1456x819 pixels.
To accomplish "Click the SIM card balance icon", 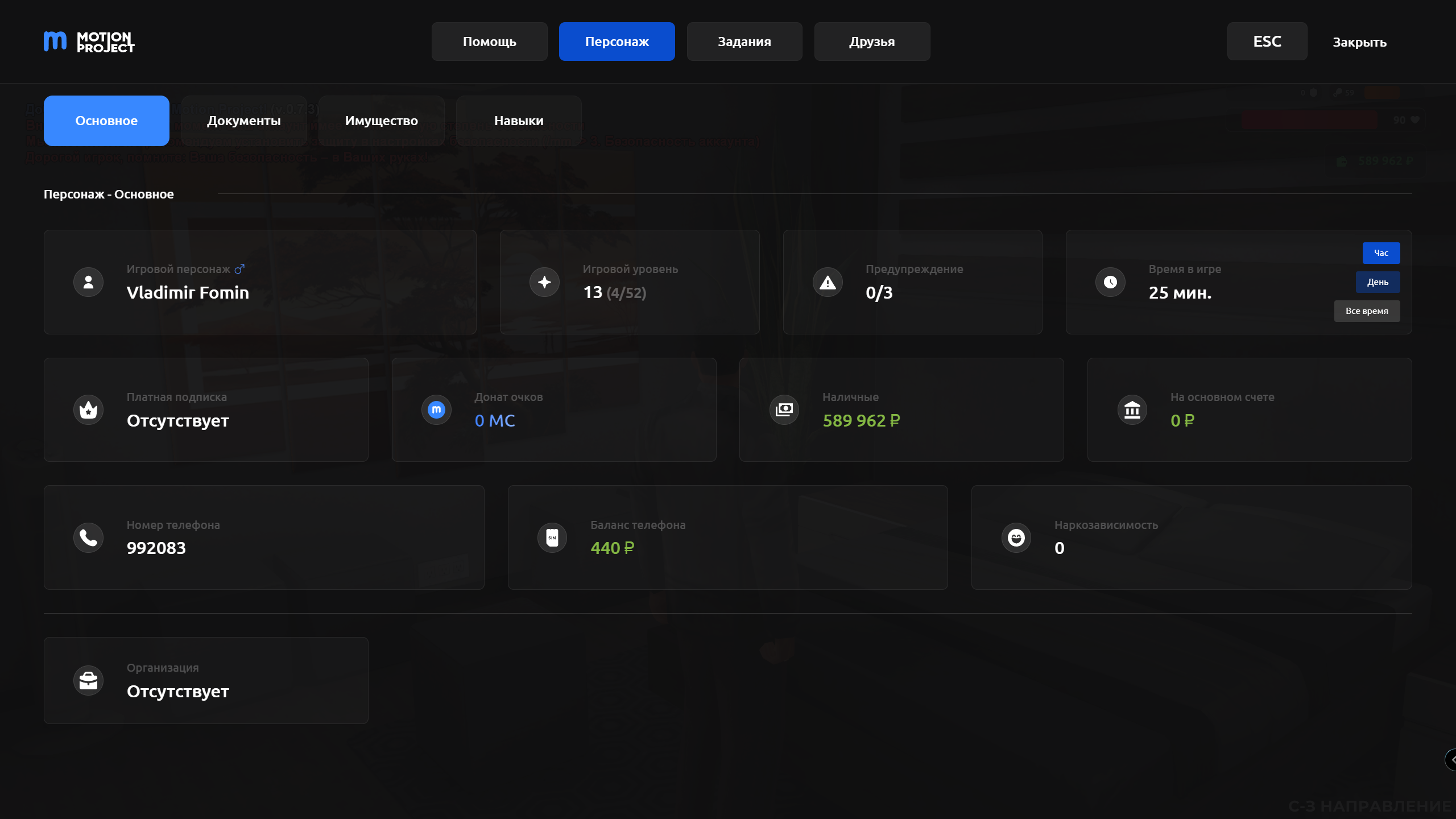I will (x=552, y=537).
